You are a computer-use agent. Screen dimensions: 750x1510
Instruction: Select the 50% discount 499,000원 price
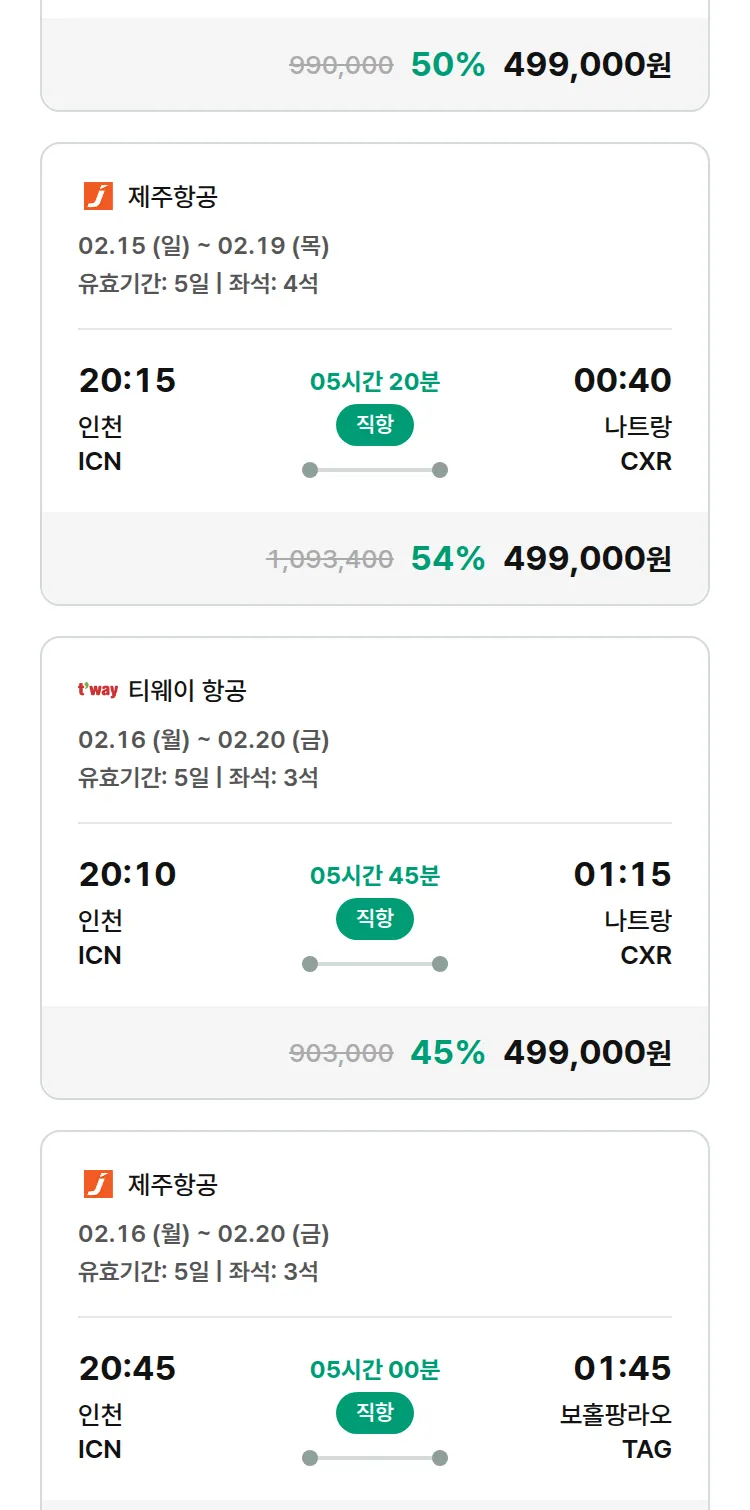[587, 65]
